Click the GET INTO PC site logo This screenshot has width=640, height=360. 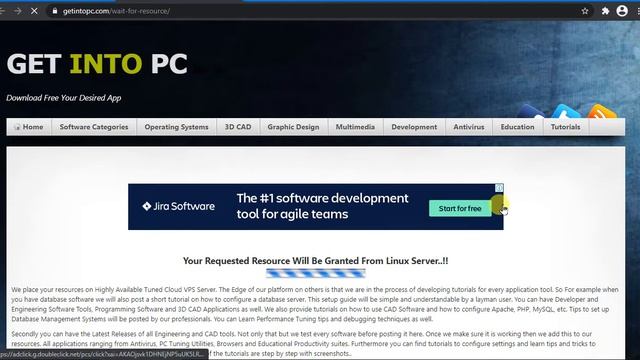pos(97,64)
